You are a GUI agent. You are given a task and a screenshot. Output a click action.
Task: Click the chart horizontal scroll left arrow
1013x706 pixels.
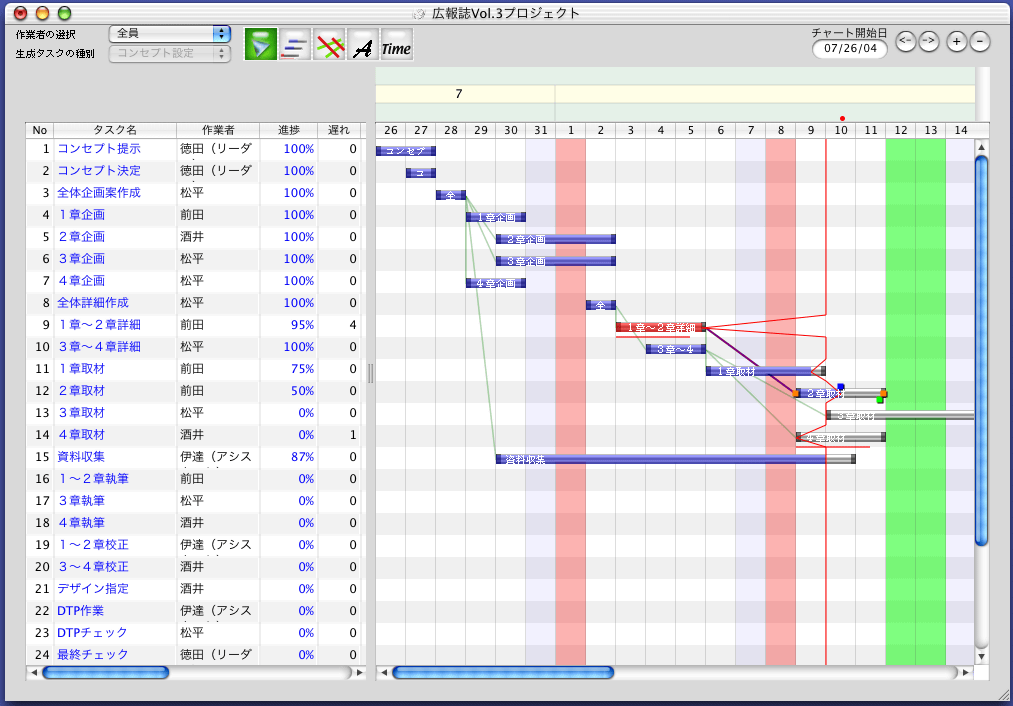tap(384, 672)
